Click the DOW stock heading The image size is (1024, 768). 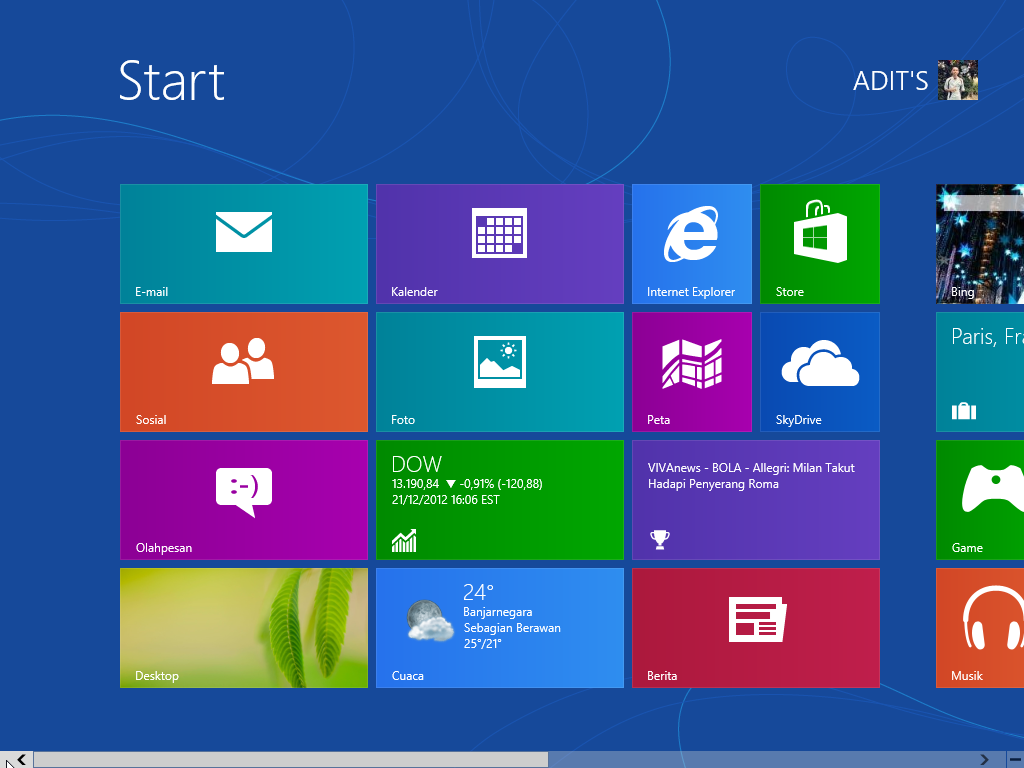pyautogui.click(x=417, y=464)
